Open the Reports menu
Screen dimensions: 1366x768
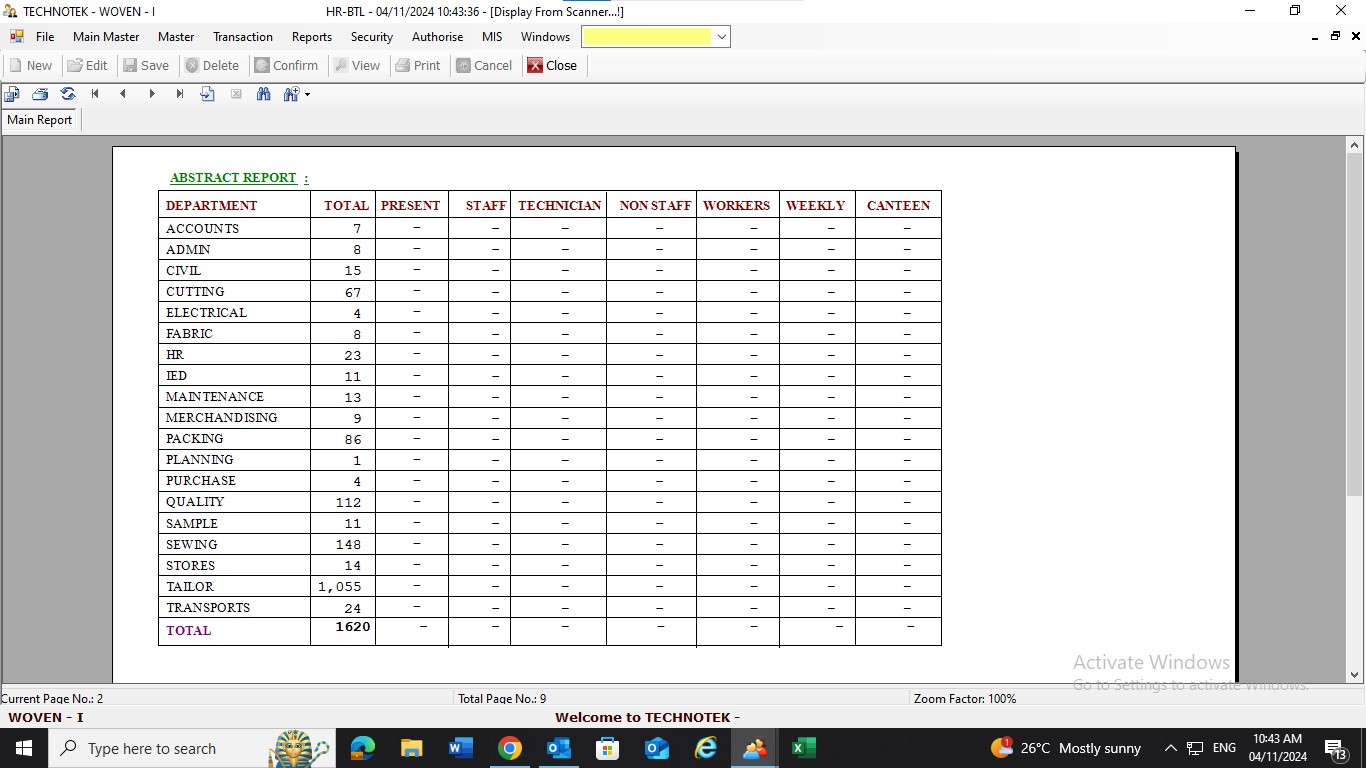pos(311,37)
